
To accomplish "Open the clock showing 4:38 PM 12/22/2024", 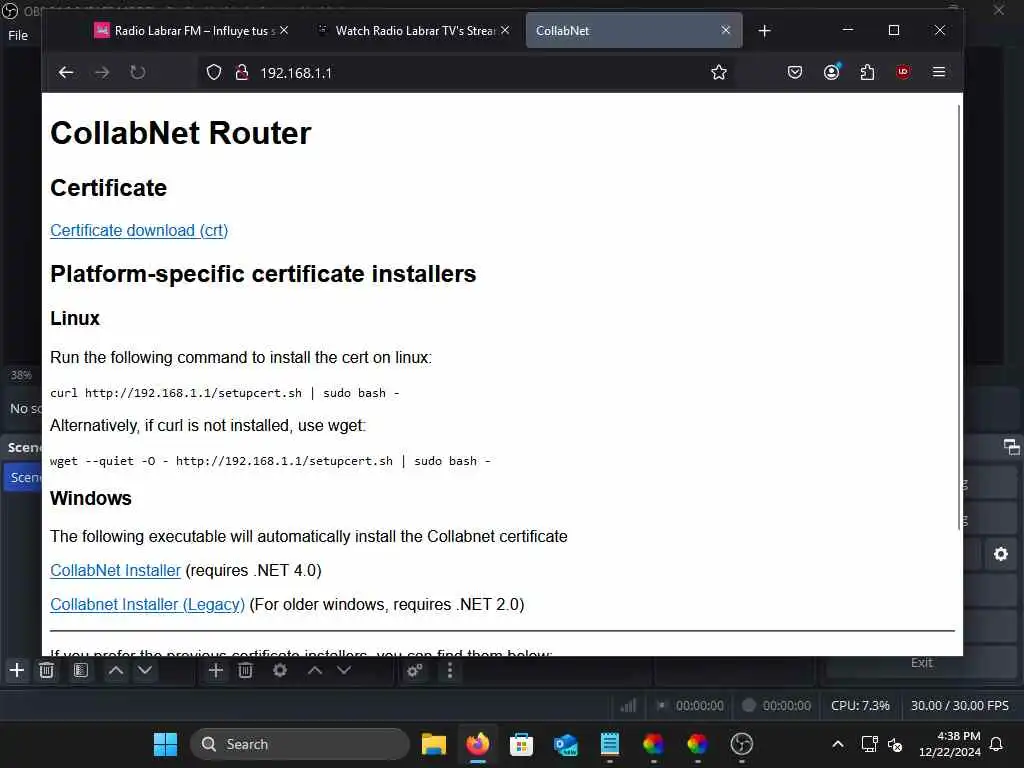I will pyautogui.click(x=950, y=744).
